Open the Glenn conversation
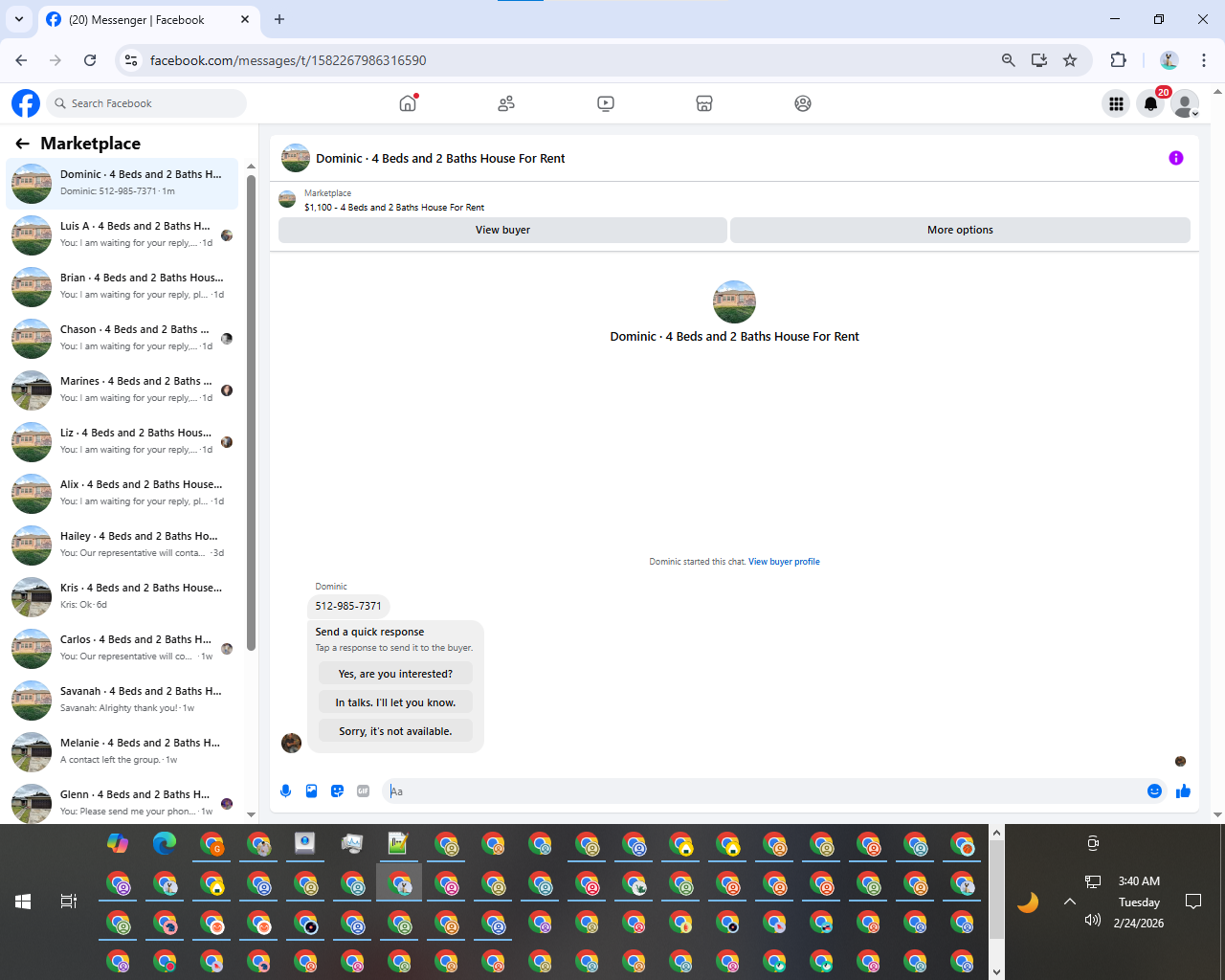The height and width of the screenshot is (980, 1225). (122, 802)
